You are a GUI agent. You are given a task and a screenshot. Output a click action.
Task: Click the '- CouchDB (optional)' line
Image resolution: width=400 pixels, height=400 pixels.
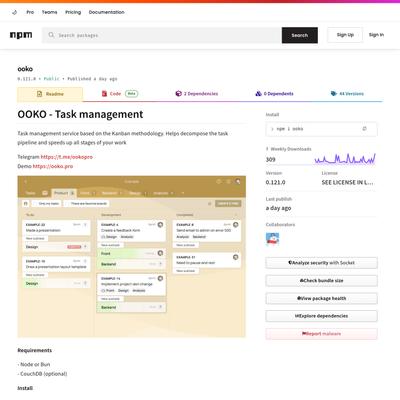42,374
